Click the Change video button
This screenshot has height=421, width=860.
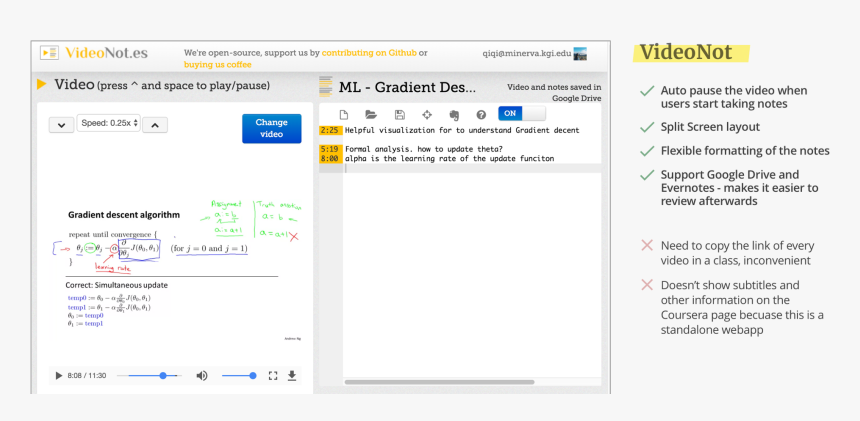click(x=271, y=128)
